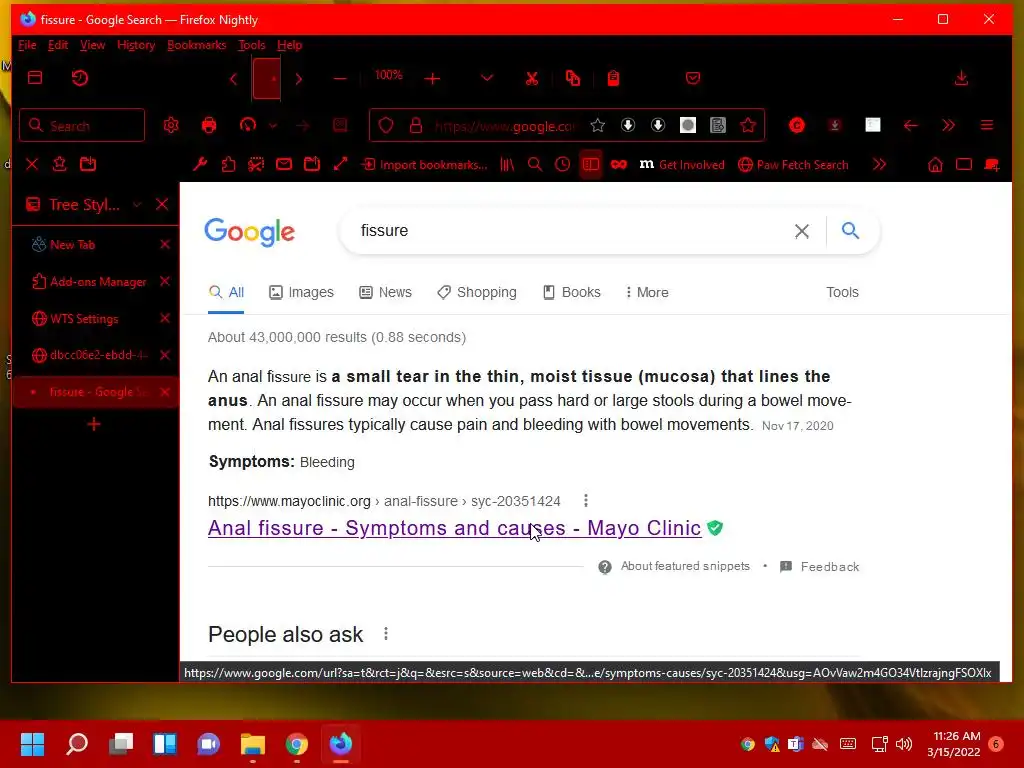Viewport: 1024px width, 768px height.
Task: Click the Print icon
Action: coord(209,125)
